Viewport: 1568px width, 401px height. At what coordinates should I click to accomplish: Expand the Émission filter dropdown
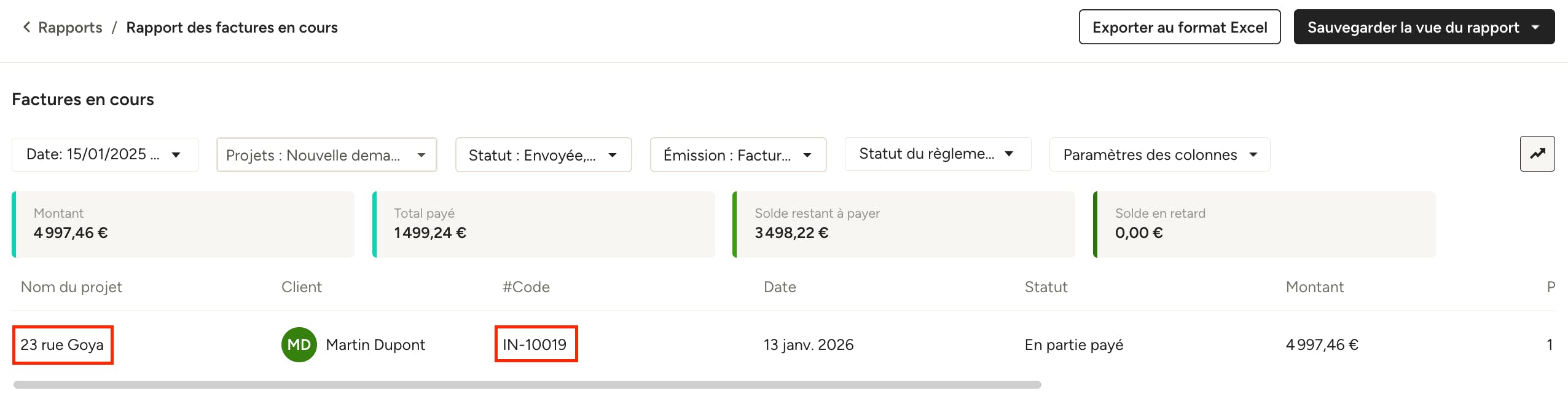coord(737,155)
